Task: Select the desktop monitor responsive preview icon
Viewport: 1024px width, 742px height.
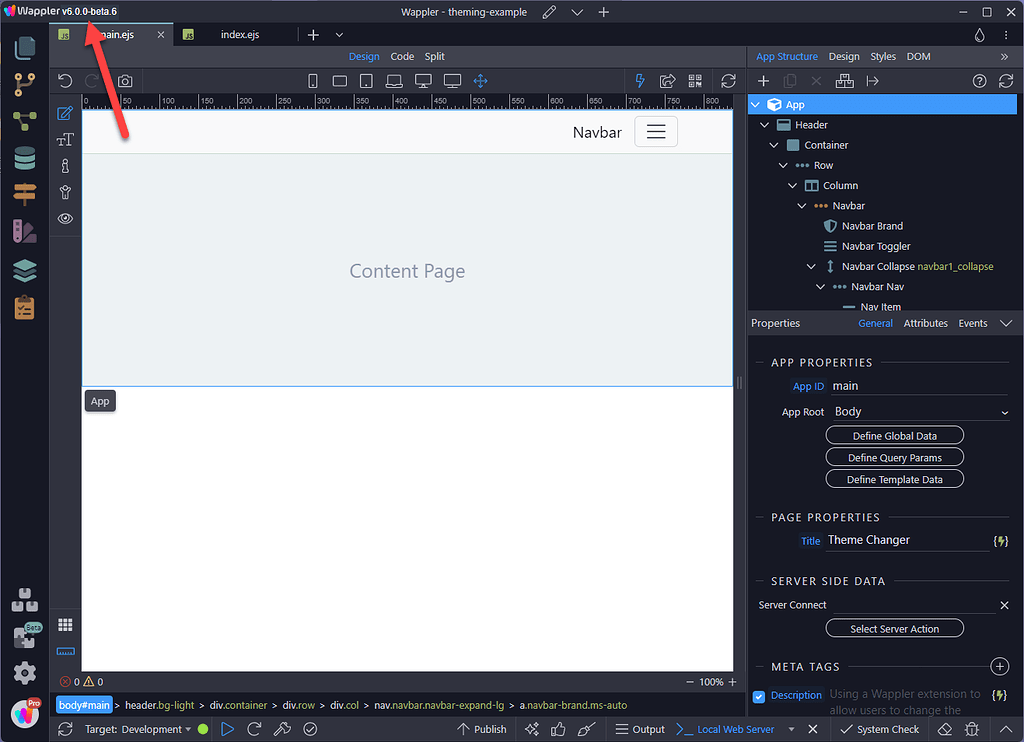Action: pos(424,80)
